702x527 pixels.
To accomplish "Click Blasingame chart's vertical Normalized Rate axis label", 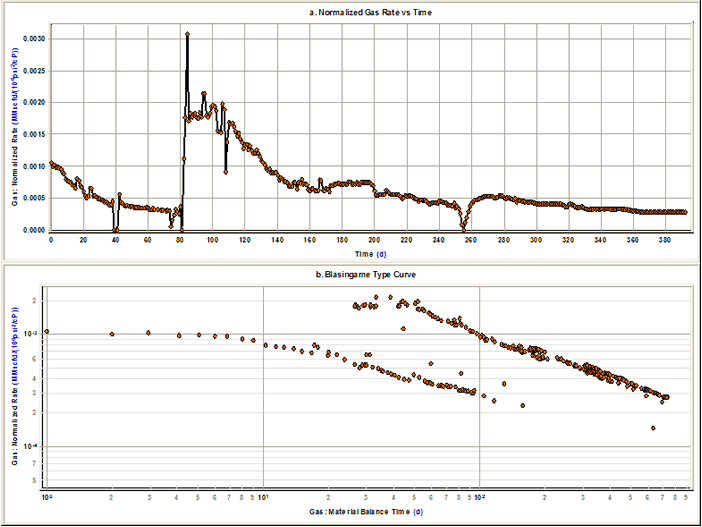I will pos(15,390).
